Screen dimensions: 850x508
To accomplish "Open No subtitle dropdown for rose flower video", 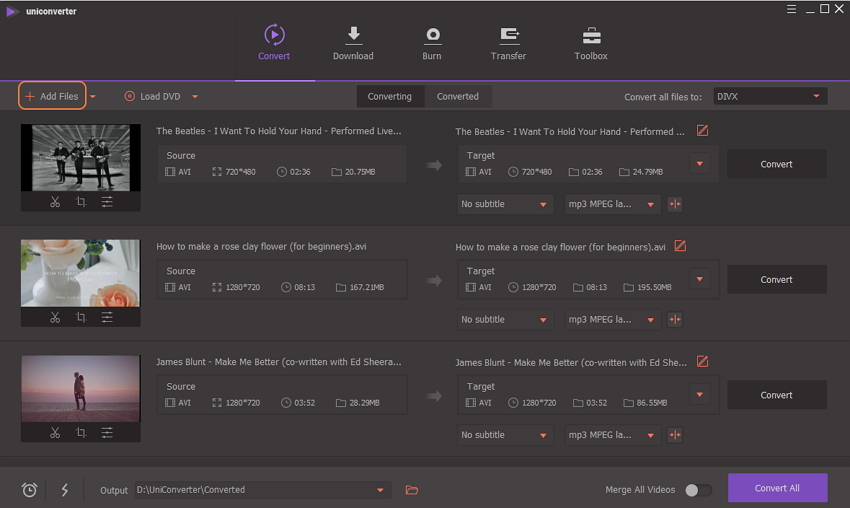I will click(505, 319).
